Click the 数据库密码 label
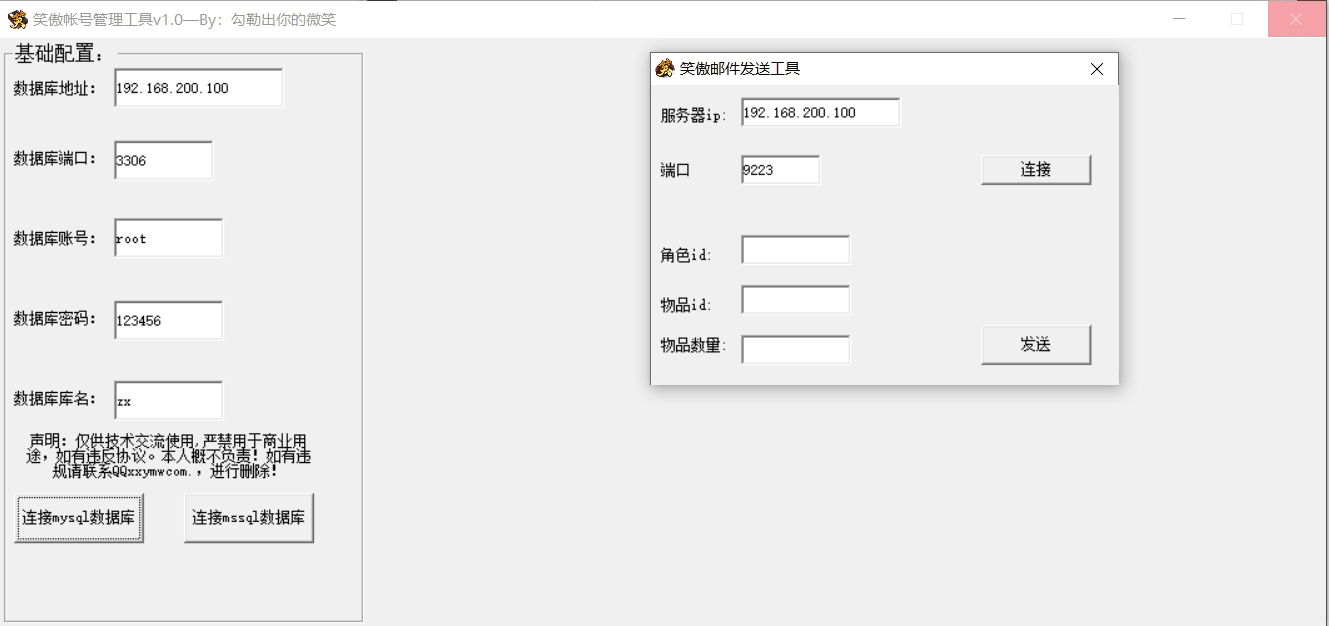 pos(55,319)
